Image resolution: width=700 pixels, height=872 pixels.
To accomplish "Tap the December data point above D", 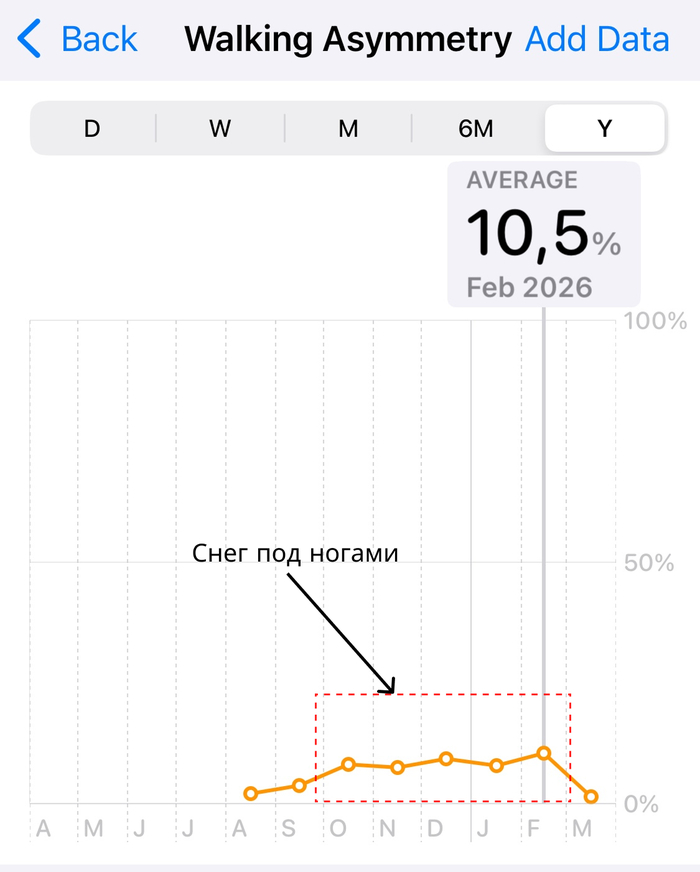I will tap(446, 759).
